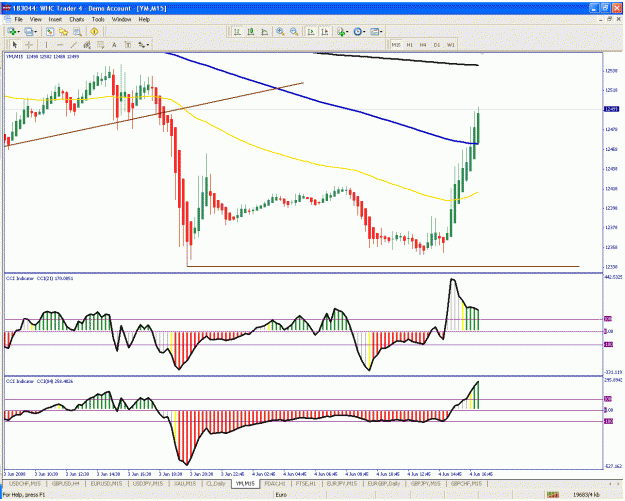Viewport: 625px width, 501px height.
Task: Open the Help menu
Action: (x=144, y=19)
